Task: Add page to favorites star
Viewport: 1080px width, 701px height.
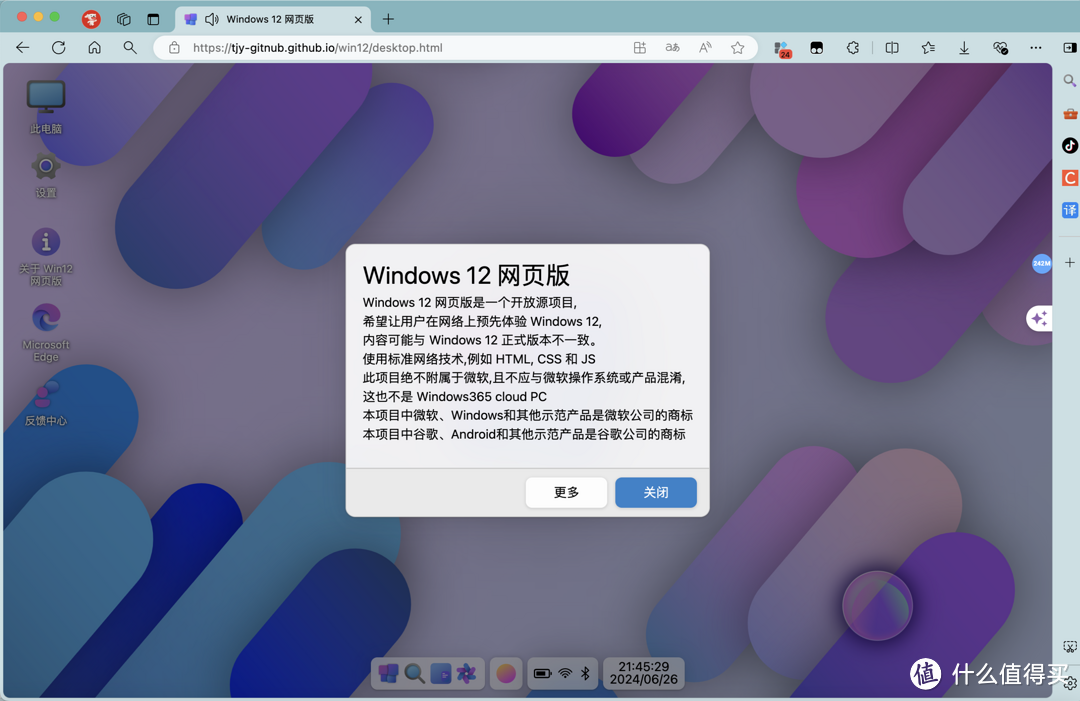Action: coord(738,48)
